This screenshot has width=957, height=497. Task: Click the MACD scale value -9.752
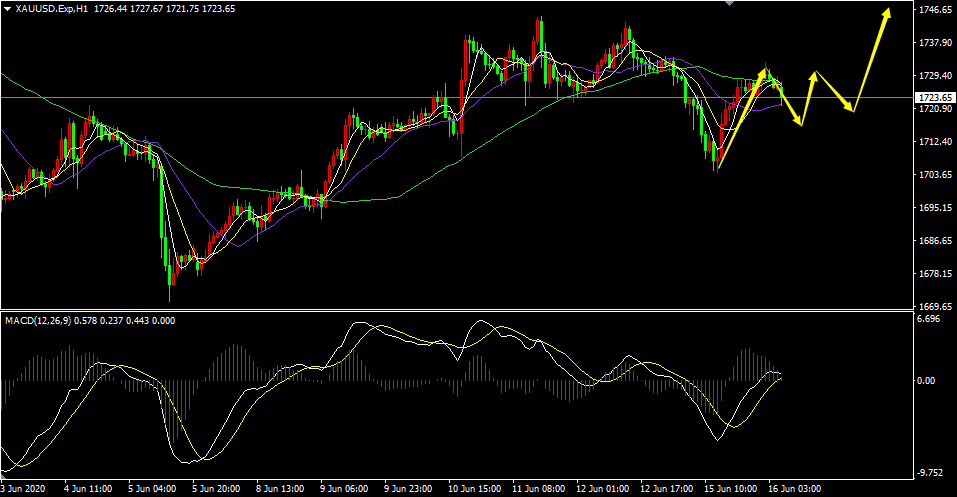pos(930,473)
